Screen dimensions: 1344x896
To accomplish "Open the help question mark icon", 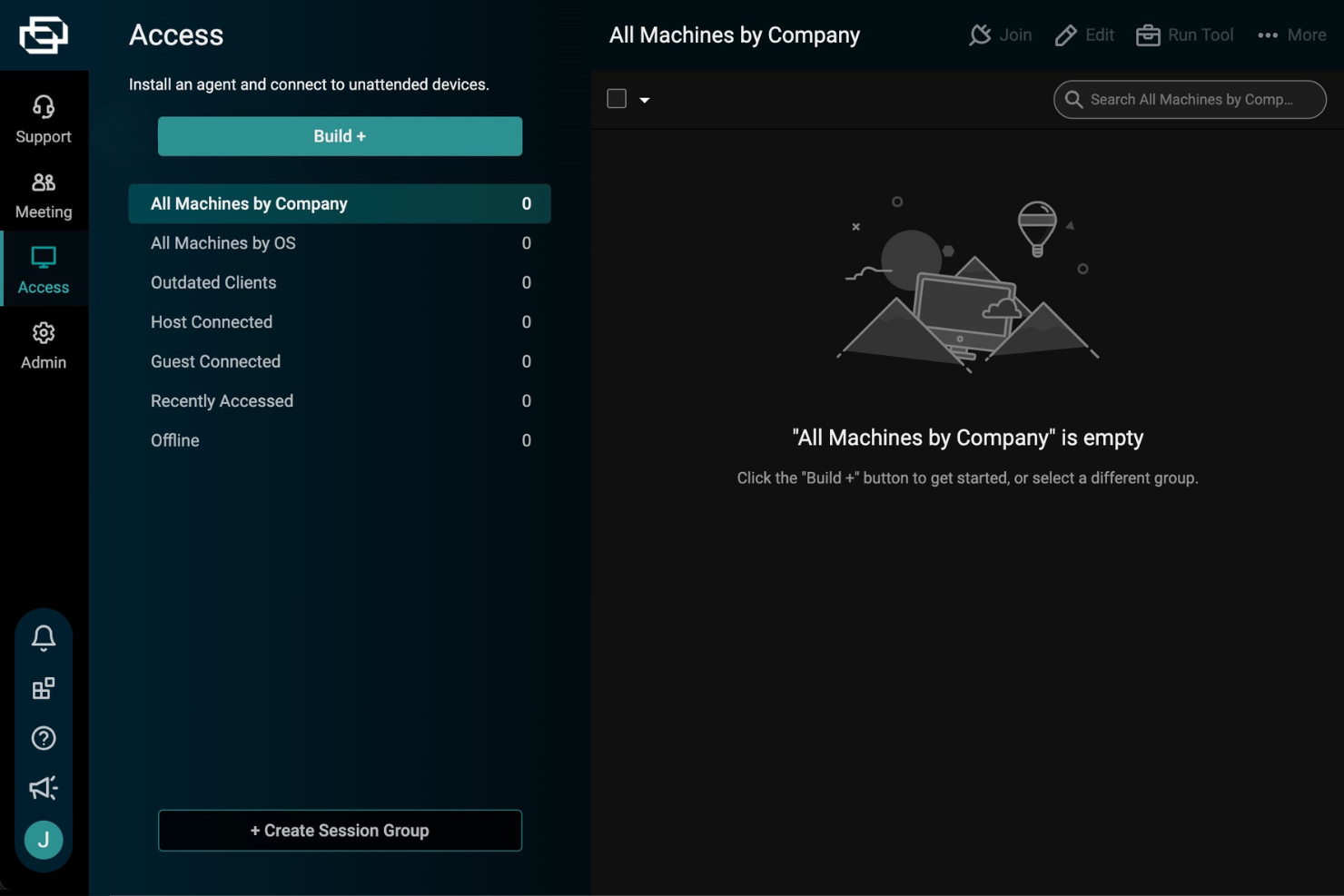I will coord(44,738).
